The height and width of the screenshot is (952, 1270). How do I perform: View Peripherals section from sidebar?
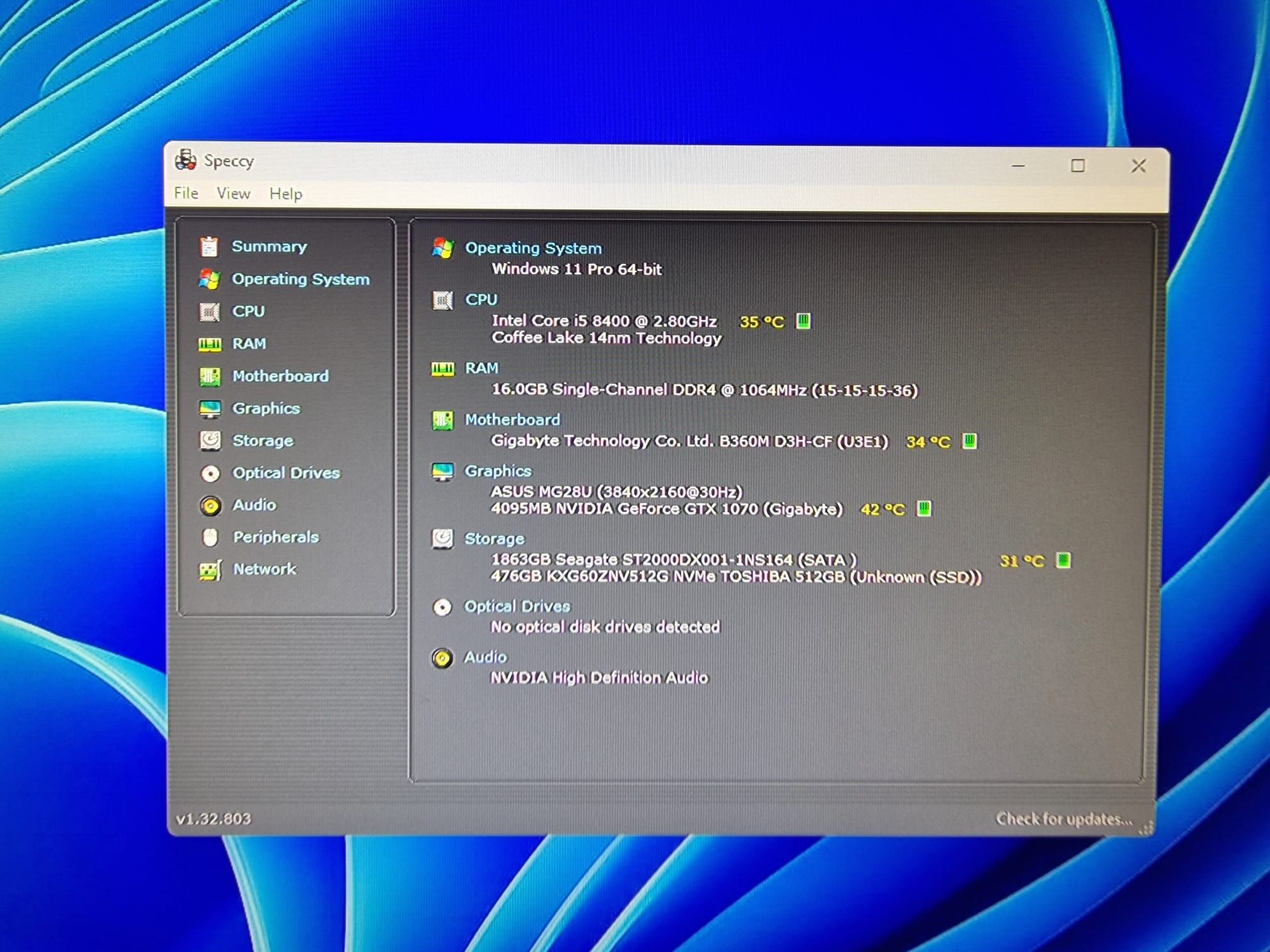276,538
